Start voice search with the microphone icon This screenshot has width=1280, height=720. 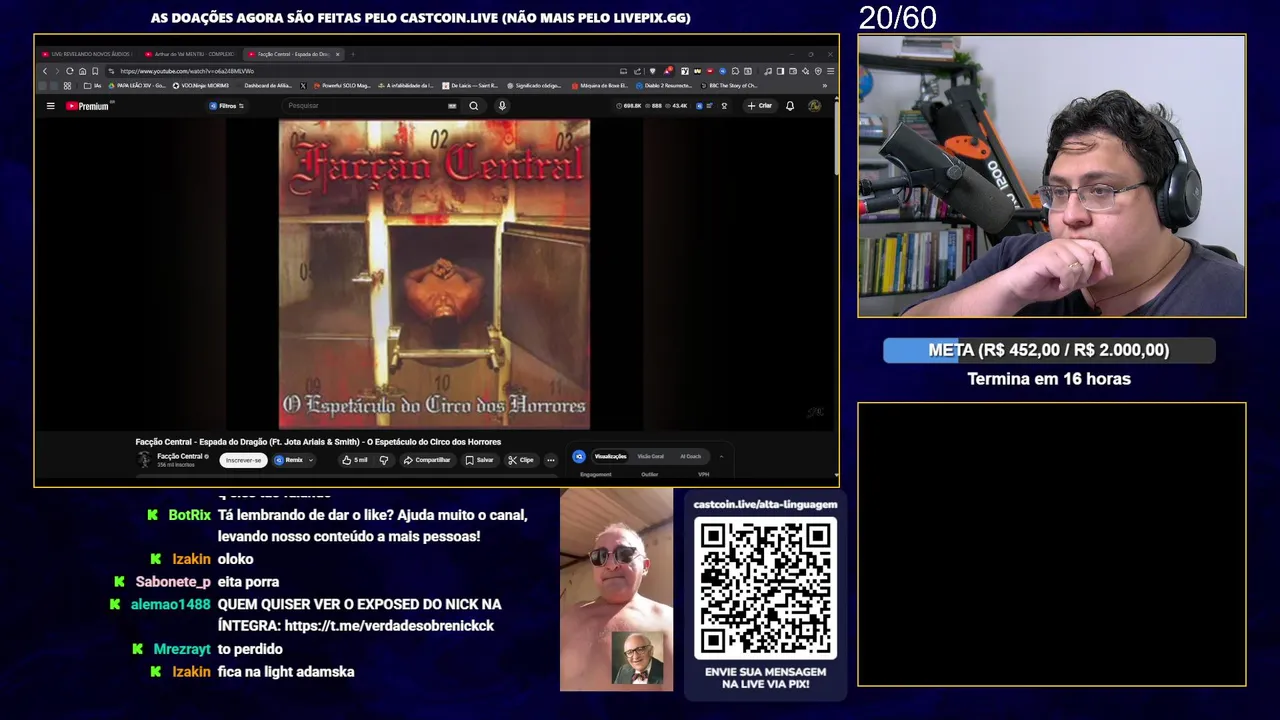click(x=502, y=106)
